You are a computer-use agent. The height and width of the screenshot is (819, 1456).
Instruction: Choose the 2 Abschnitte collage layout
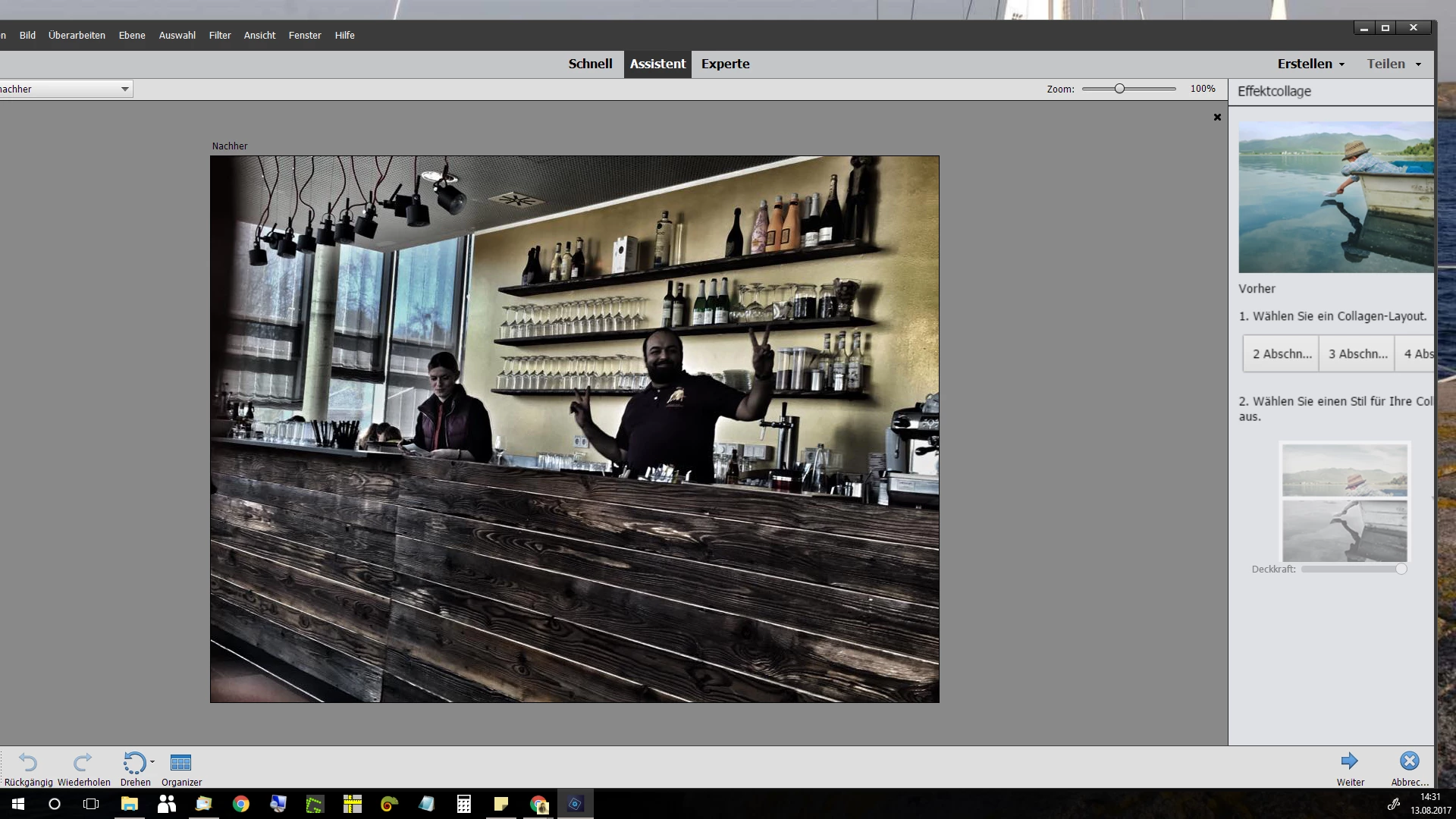click(1281, 353)
